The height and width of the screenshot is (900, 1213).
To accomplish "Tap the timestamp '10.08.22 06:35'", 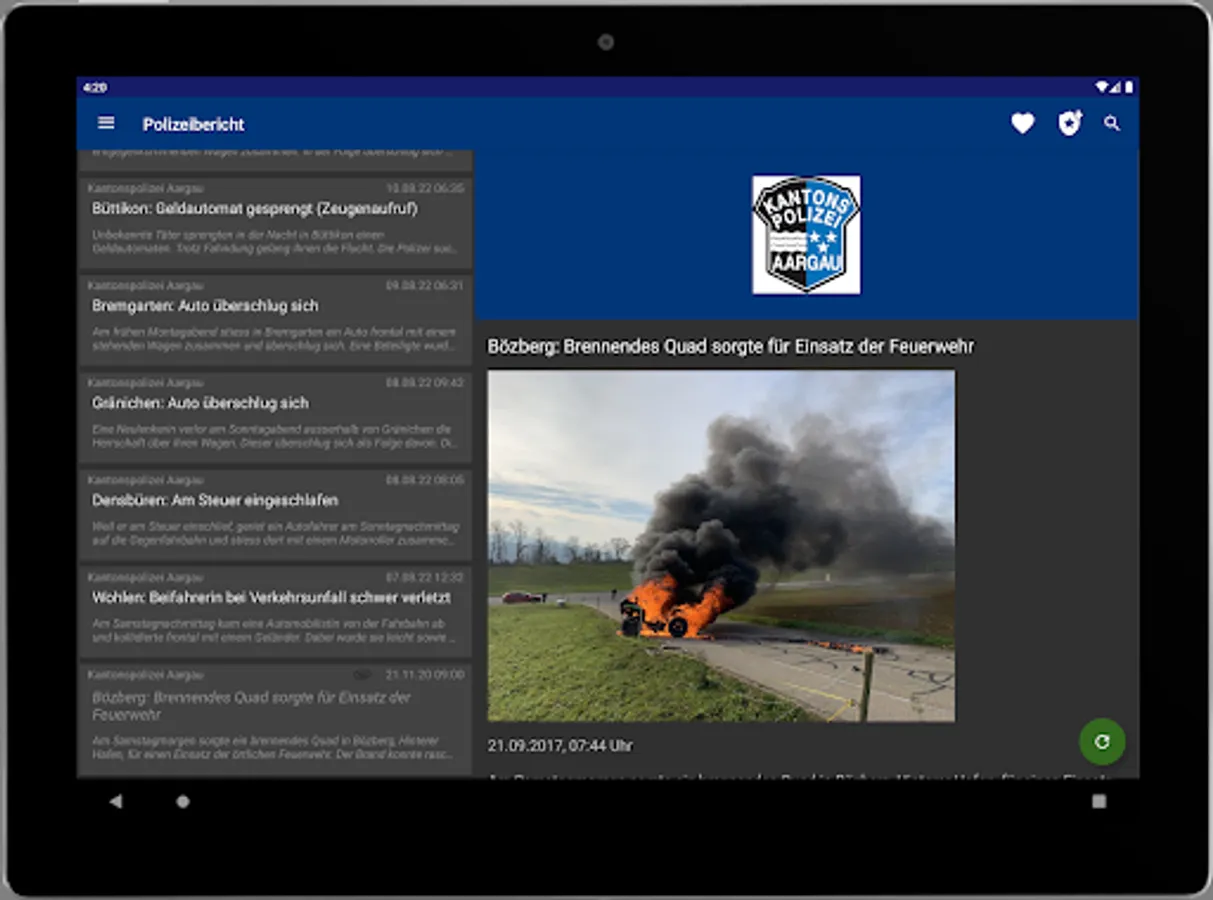I will [x=425, y=188].
